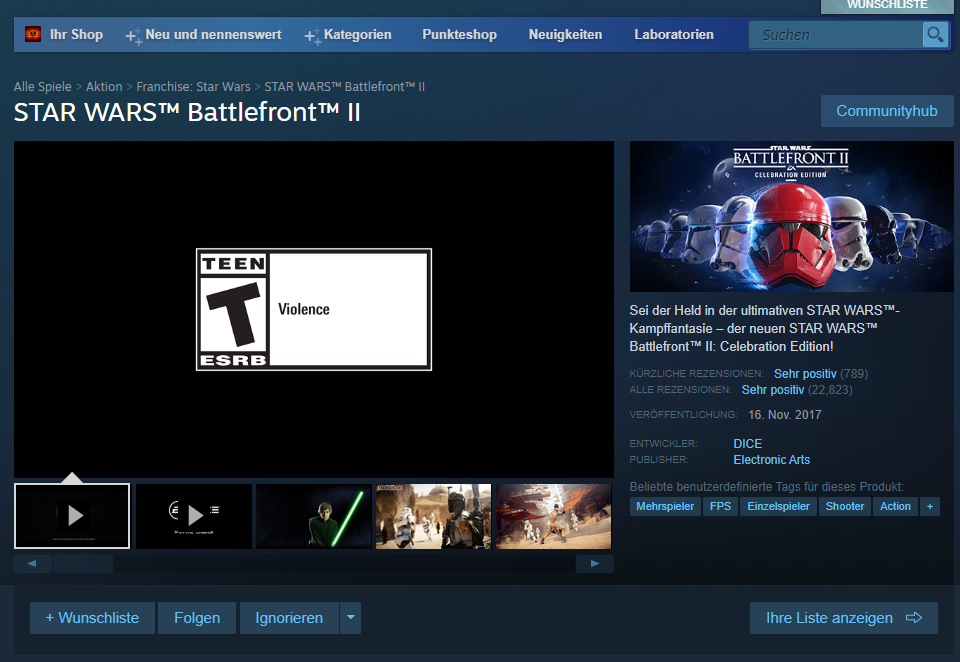Select the Mehrspieler tag
The width and height of the screenshot is (960, 662).
pos(665,506)
